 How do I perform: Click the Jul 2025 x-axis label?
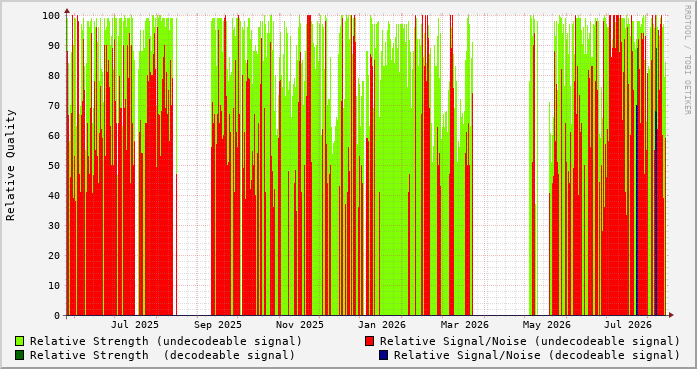click(x=135, y=325)
